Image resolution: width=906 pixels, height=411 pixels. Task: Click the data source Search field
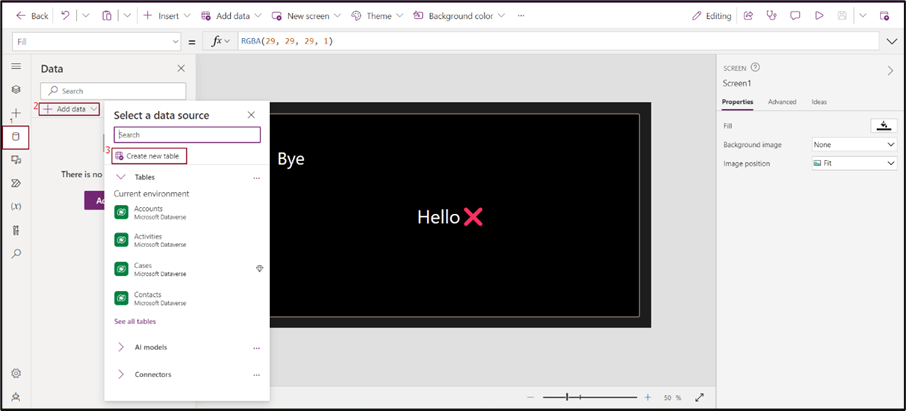tap(187, 134)
